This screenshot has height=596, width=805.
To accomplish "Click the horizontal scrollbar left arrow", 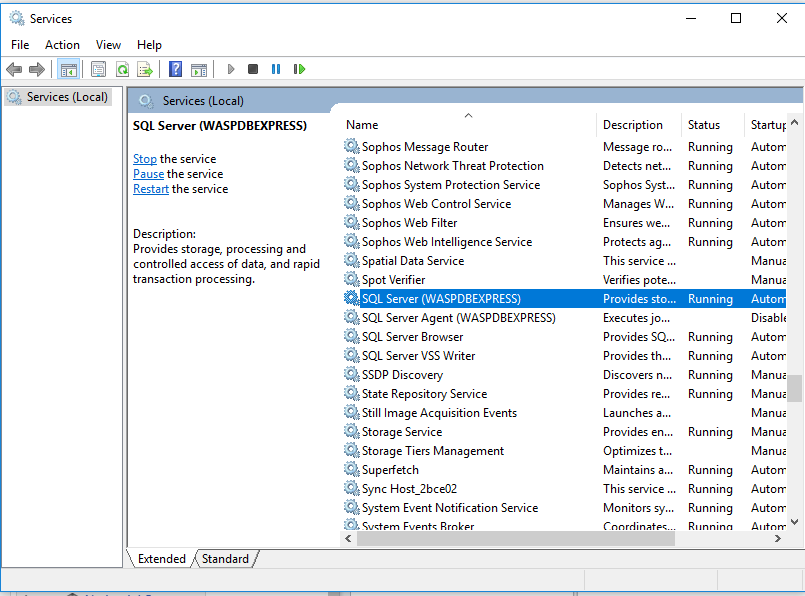I will click(349, 538).
